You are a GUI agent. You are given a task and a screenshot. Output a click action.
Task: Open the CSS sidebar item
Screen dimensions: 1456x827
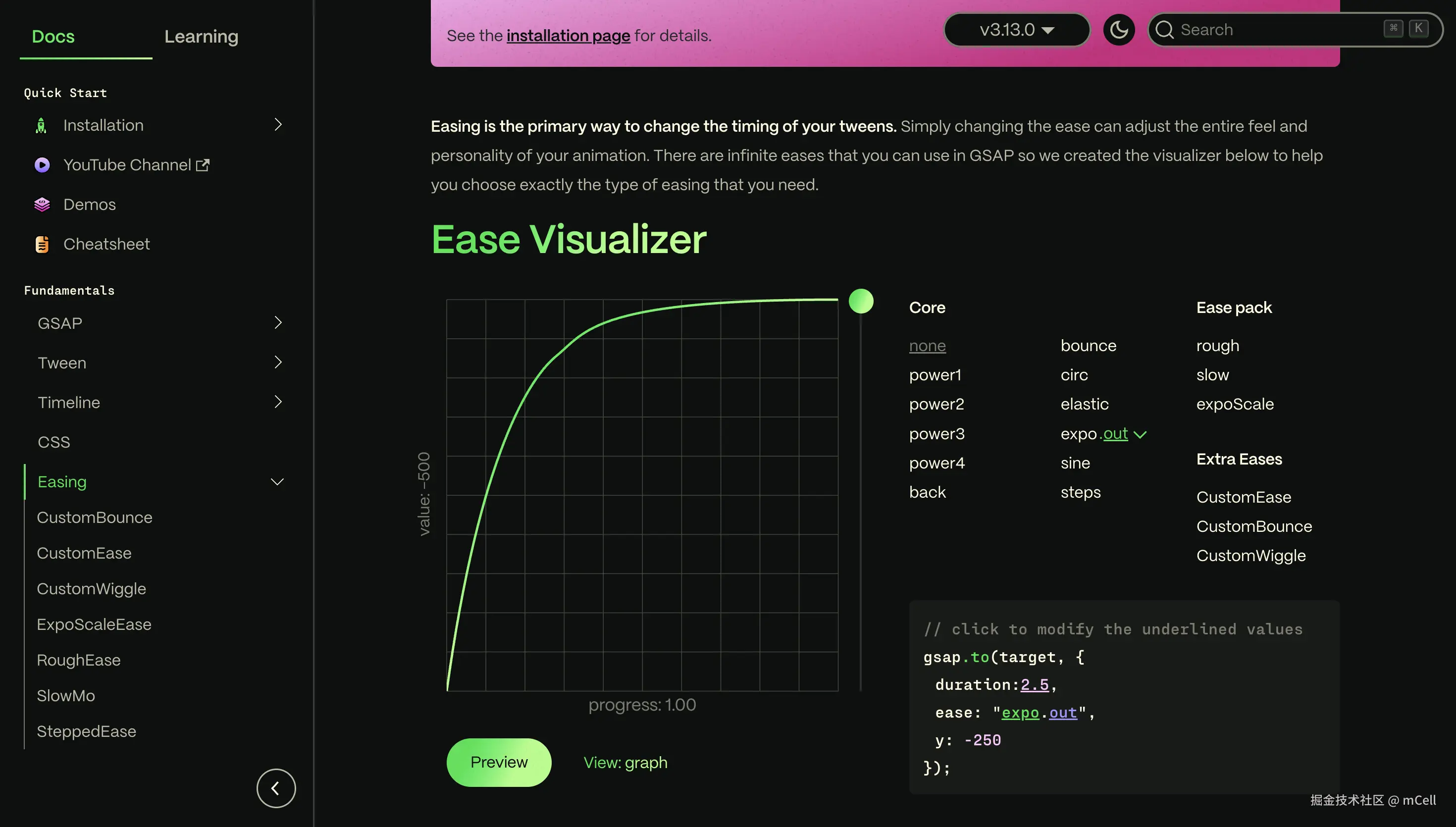[54, 442]
